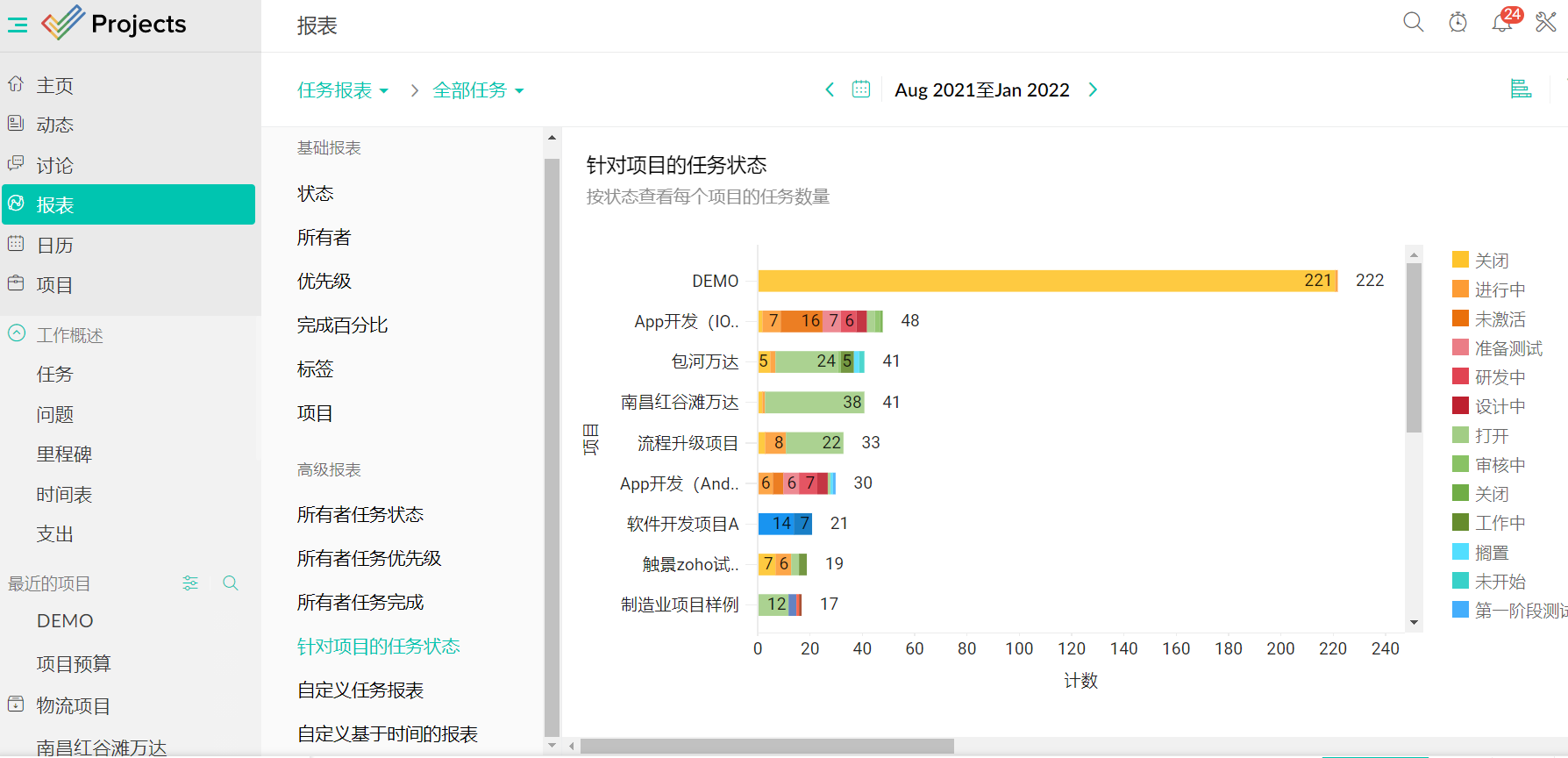The height and width of the screenshot is (758, 1568).
Task: Toggle 未激活 legend series visibility
Action: tap(1499, 319)
